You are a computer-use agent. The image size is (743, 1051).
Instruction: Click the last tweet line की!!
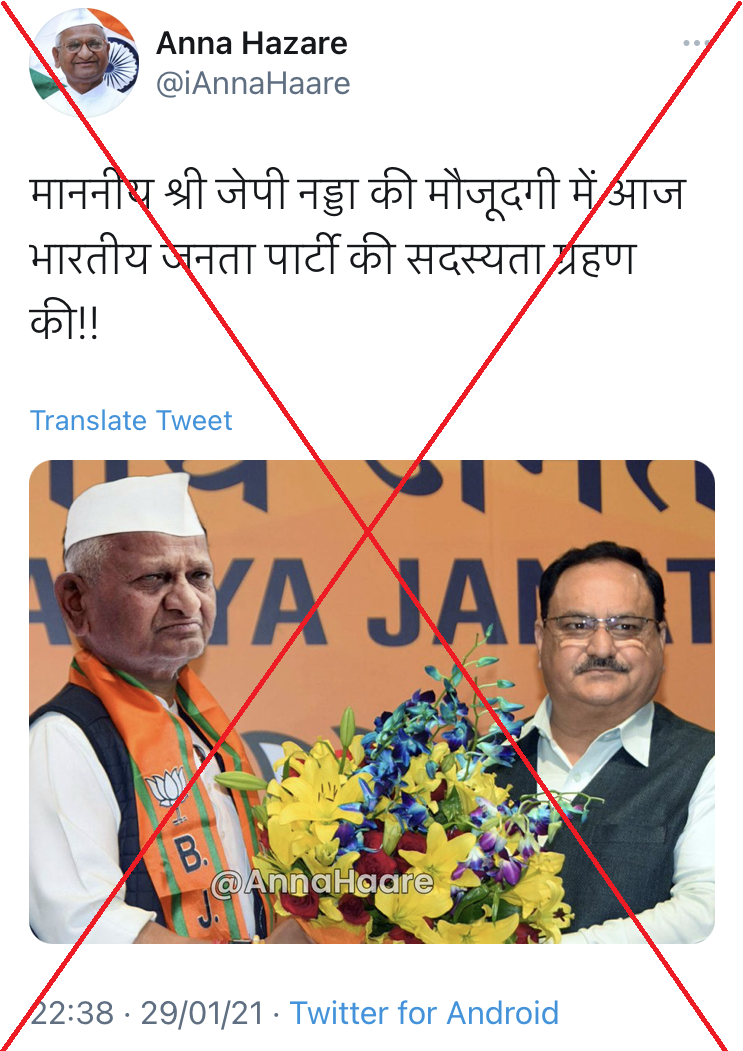(64, 321)
